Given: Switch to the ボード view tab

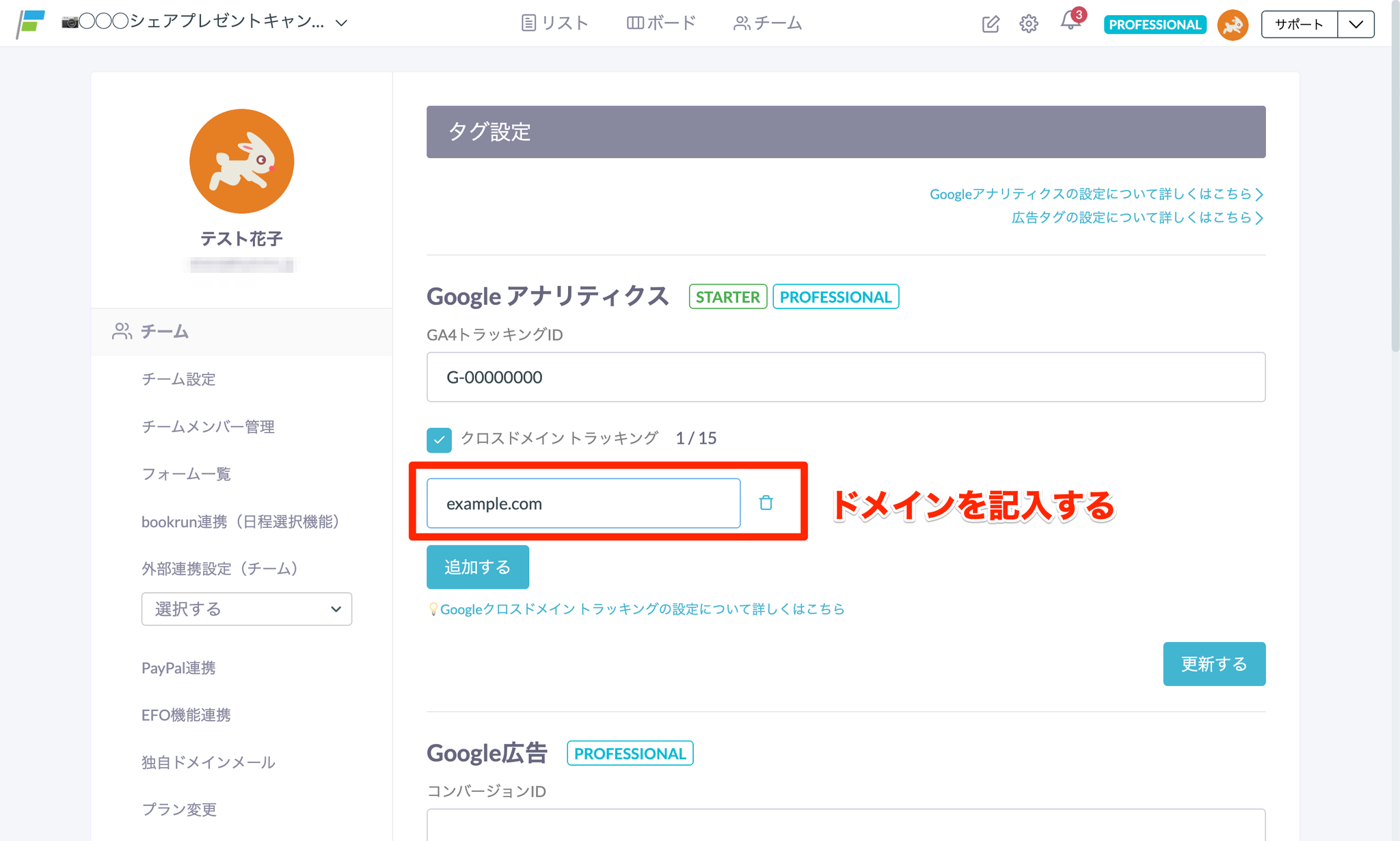Looking at the screenshot, I should coord(661,23).
